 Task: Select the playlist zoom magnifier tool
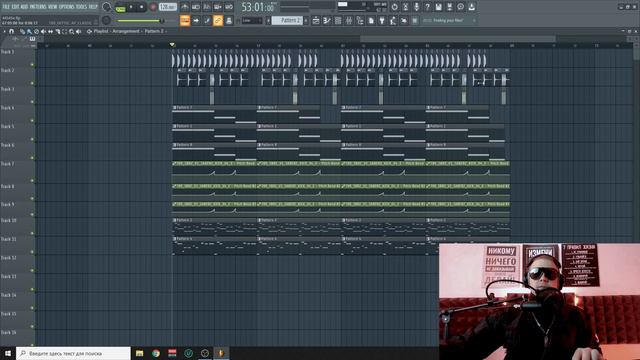click(x=71, y=31)
